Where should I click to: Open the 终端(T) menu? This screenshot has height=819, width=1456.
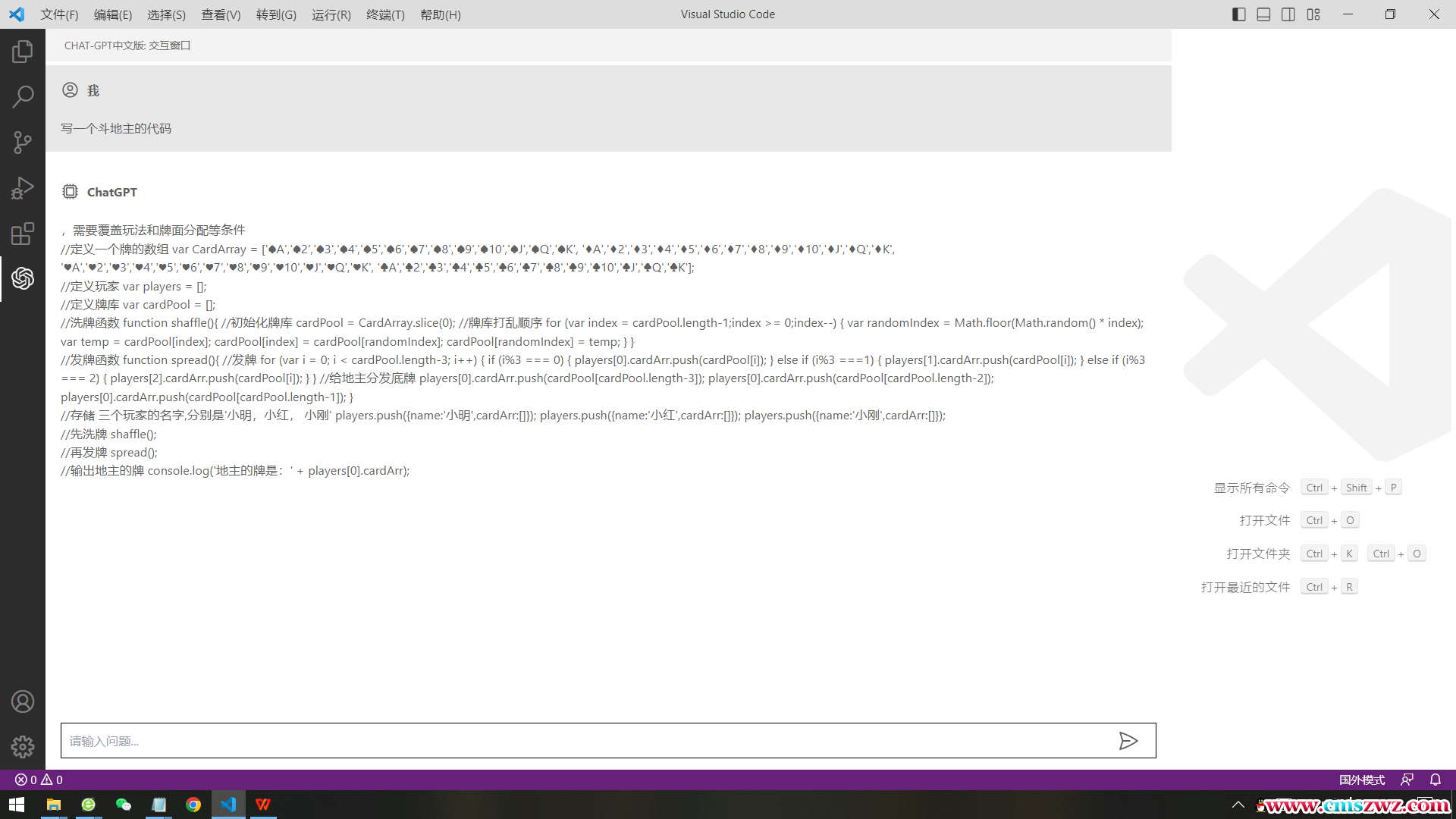pos(385,14)
